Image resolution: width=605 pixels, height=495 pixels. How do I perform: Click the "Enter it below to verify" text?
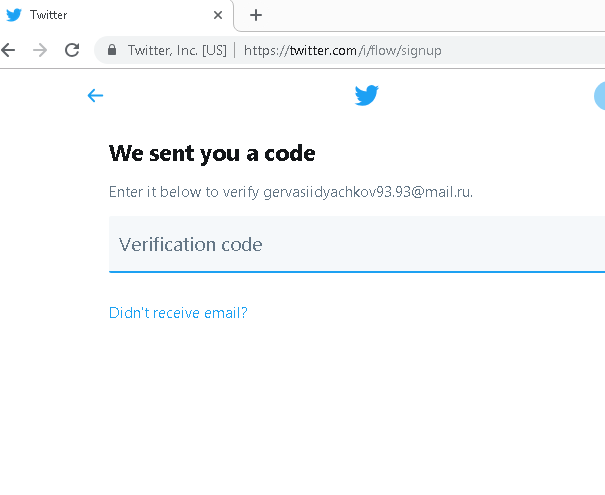pyautogui.click(x=183, y=192)
